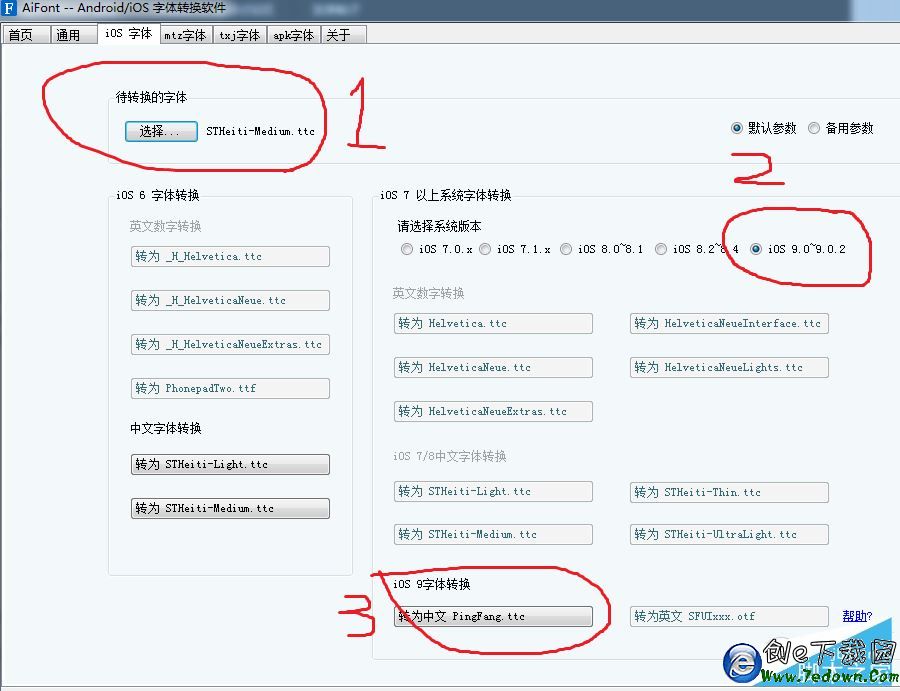The image size is (900, 691).
Task: Convert to STHeiti-Light.ttc in iOS 6 section
Action: click(230, 464)
